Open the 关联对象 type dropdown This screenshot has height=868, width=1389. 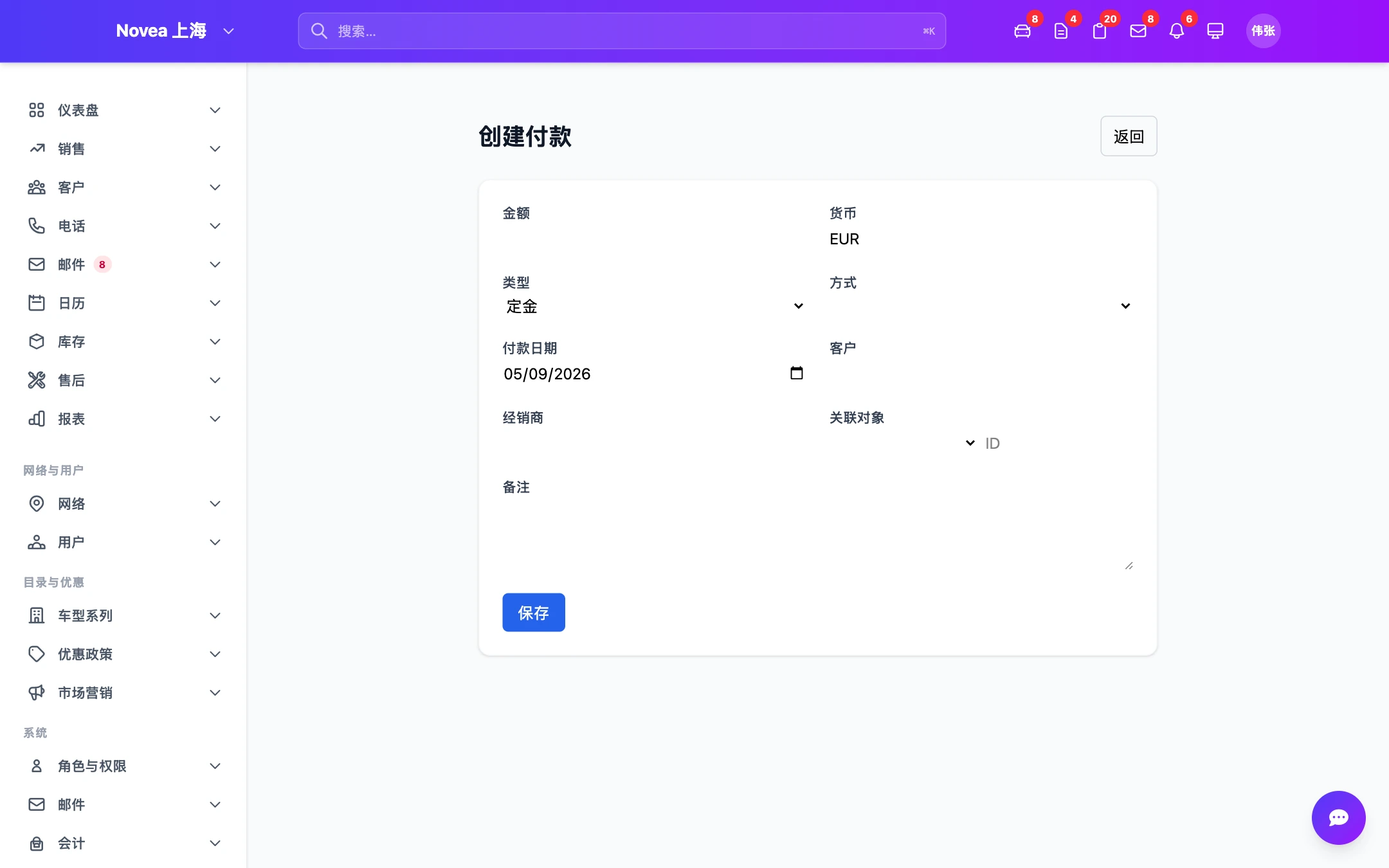point(903,443)
